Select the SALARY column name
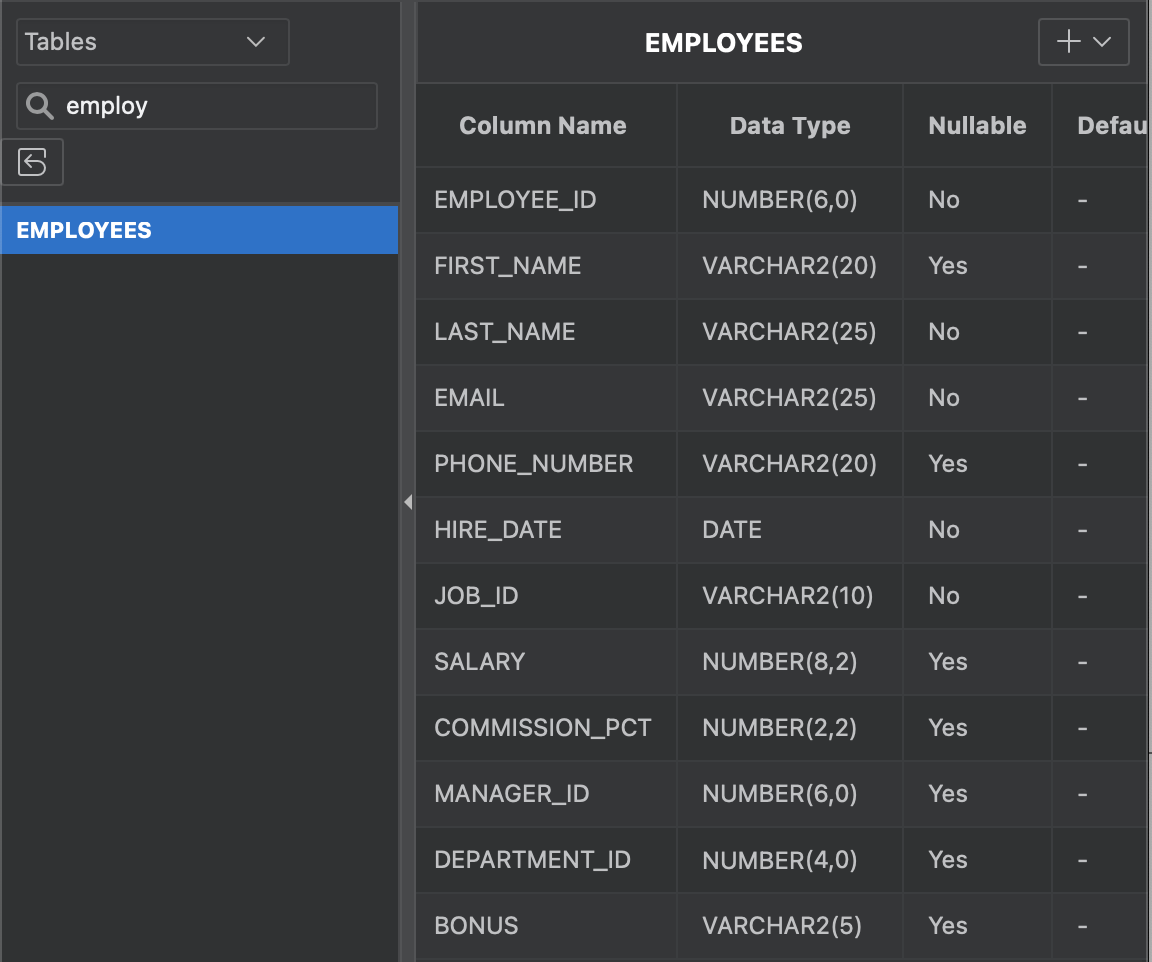Image resolution: width=1152 pixels, height=962 pixels. tap(480, 661)
